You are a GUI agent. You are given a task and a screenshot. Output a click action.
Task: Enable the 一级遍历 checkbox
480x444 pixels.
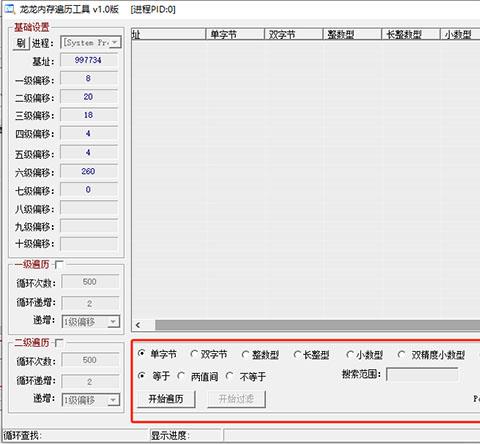point(59,265)
